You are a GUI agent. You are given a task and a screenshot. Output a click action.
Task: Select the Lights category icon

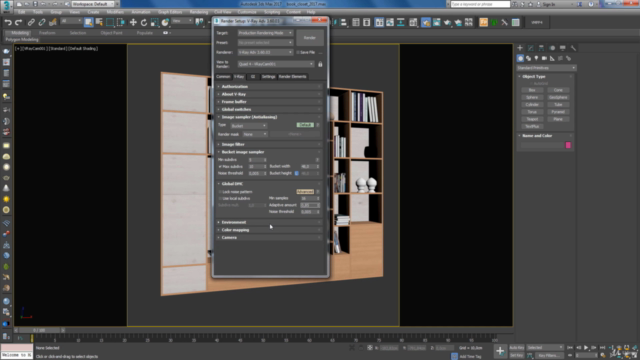tap(536, 58)
